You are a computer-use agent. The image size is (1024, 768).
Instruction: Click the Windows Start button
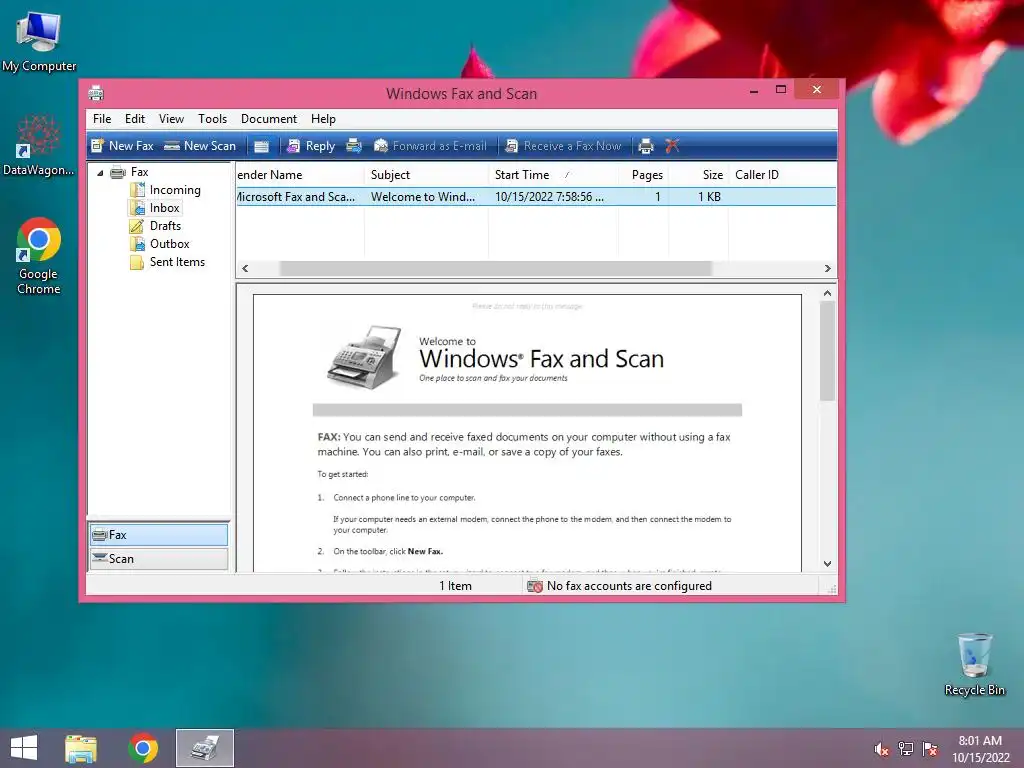point(24,748)
